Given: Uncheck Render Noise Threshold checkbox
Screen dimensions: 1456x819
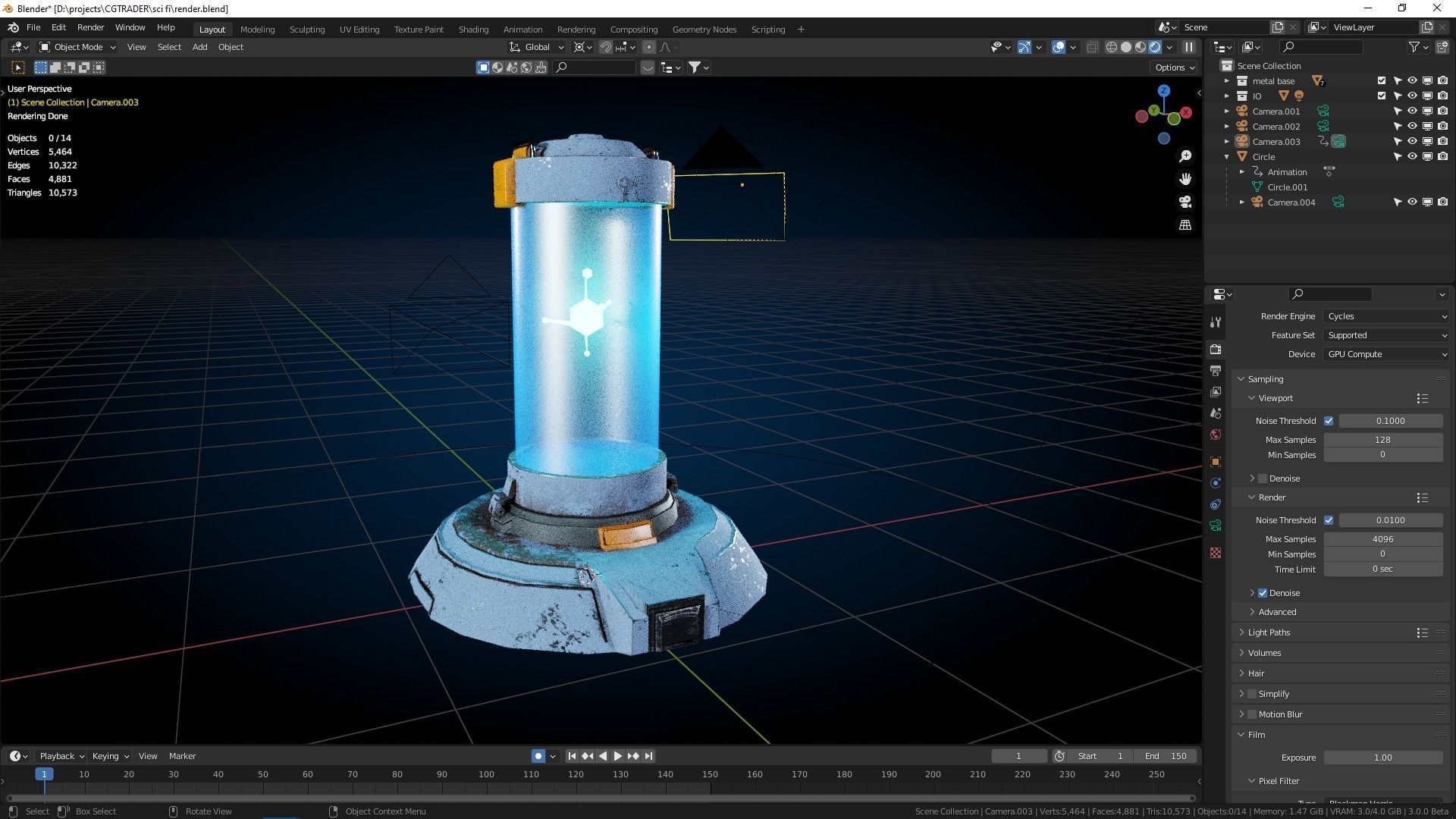Looking at the screenshot, I should tap(1329, 520).
